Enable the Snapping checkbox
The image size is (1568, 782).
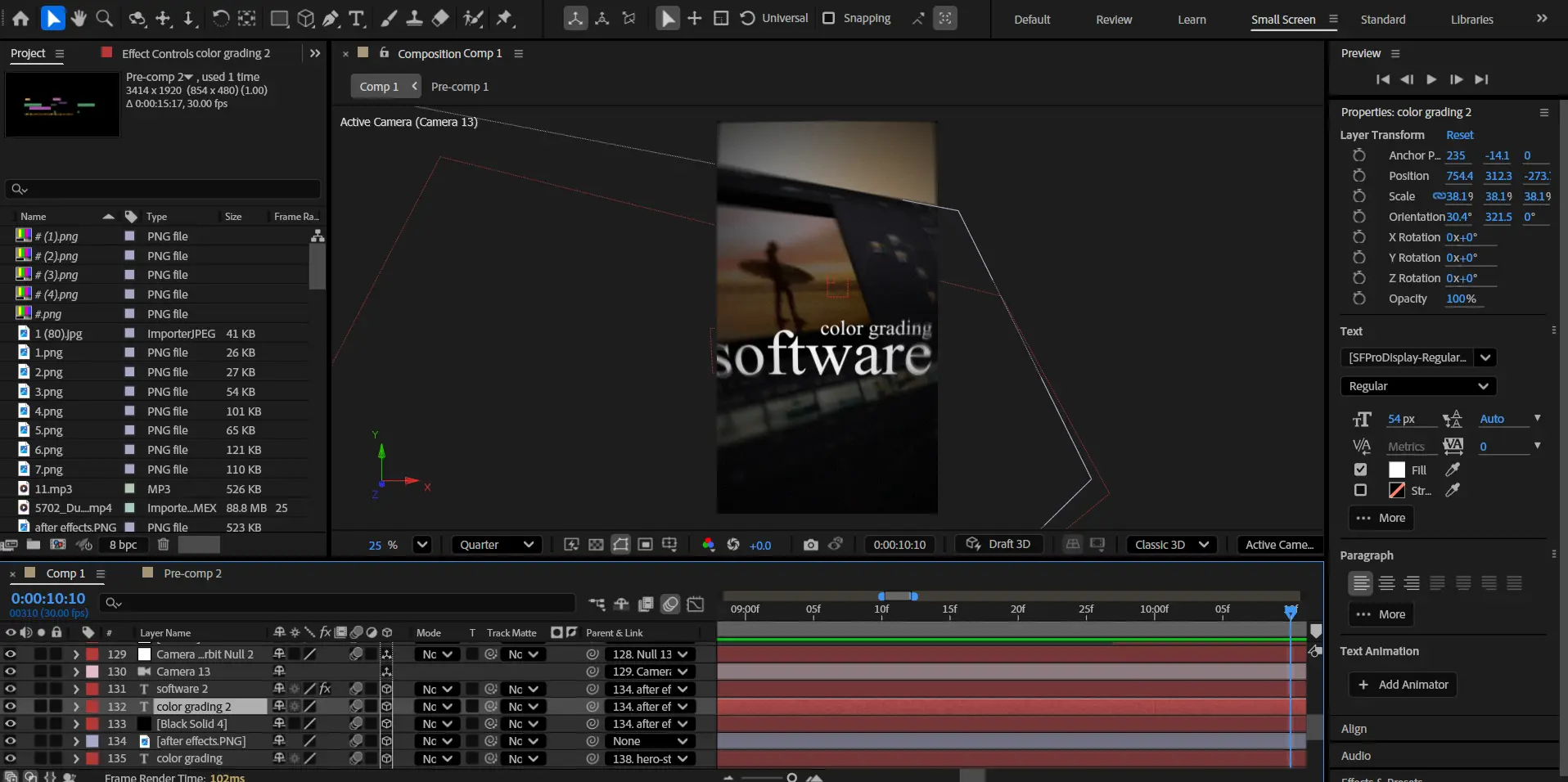(828, 18)
